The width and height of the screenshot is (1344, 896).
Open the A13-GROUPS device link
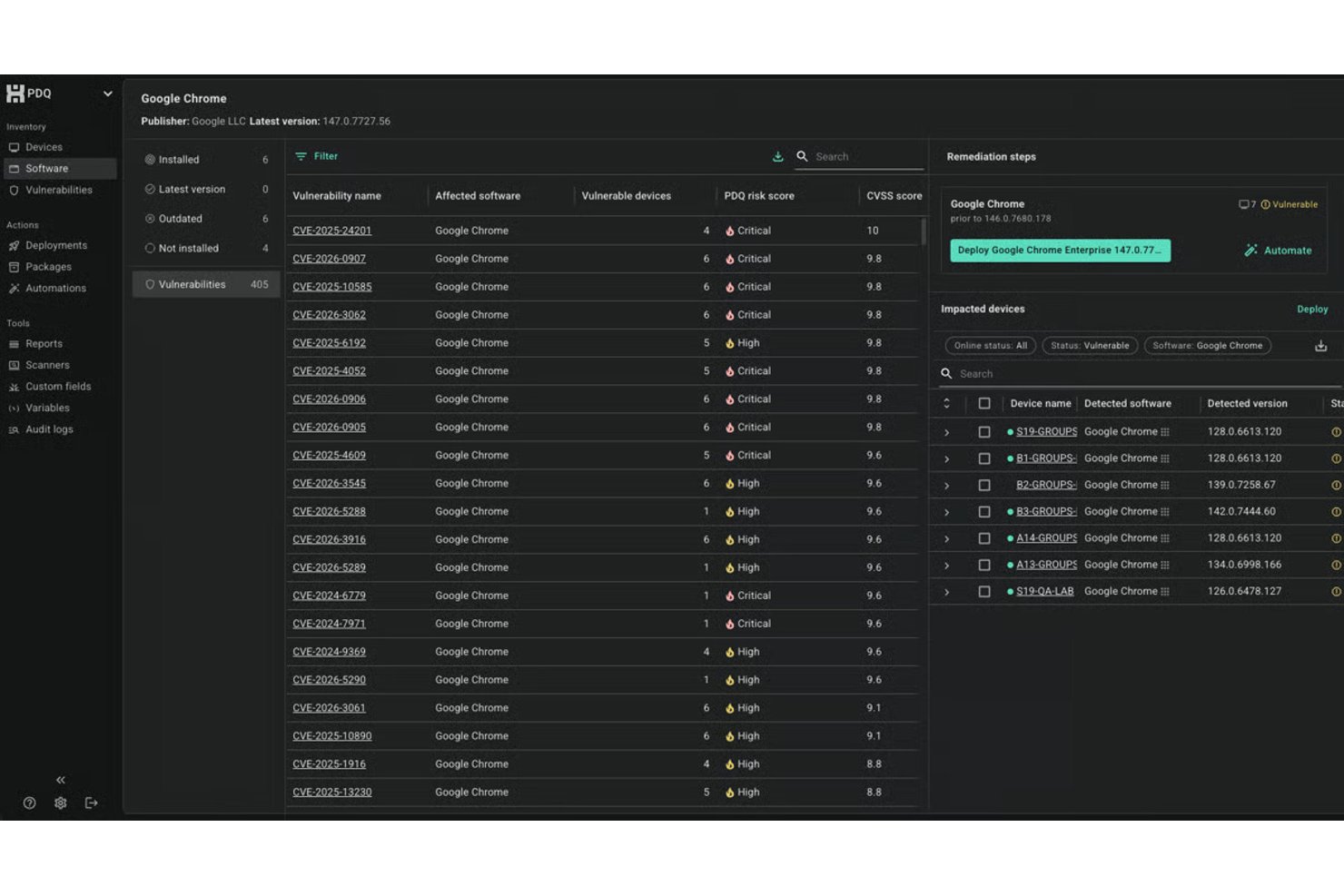1046,566
